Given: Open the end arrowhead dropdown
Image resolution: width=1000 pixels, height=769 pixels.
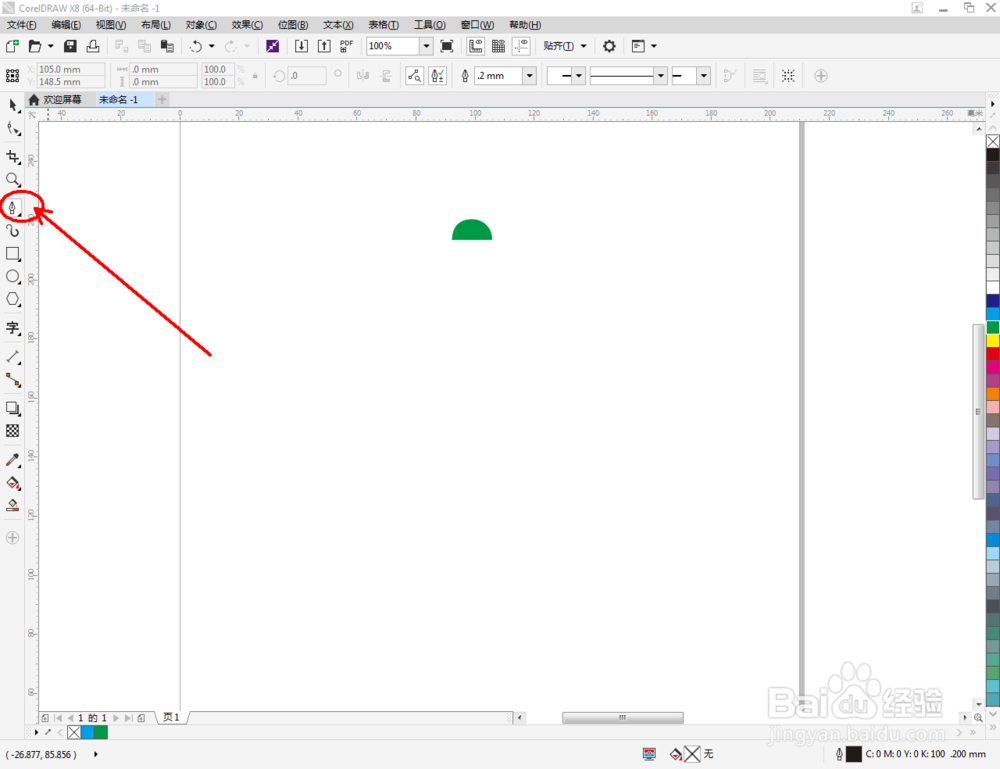Looking at the screenshot, I should (x=703, y=76).
